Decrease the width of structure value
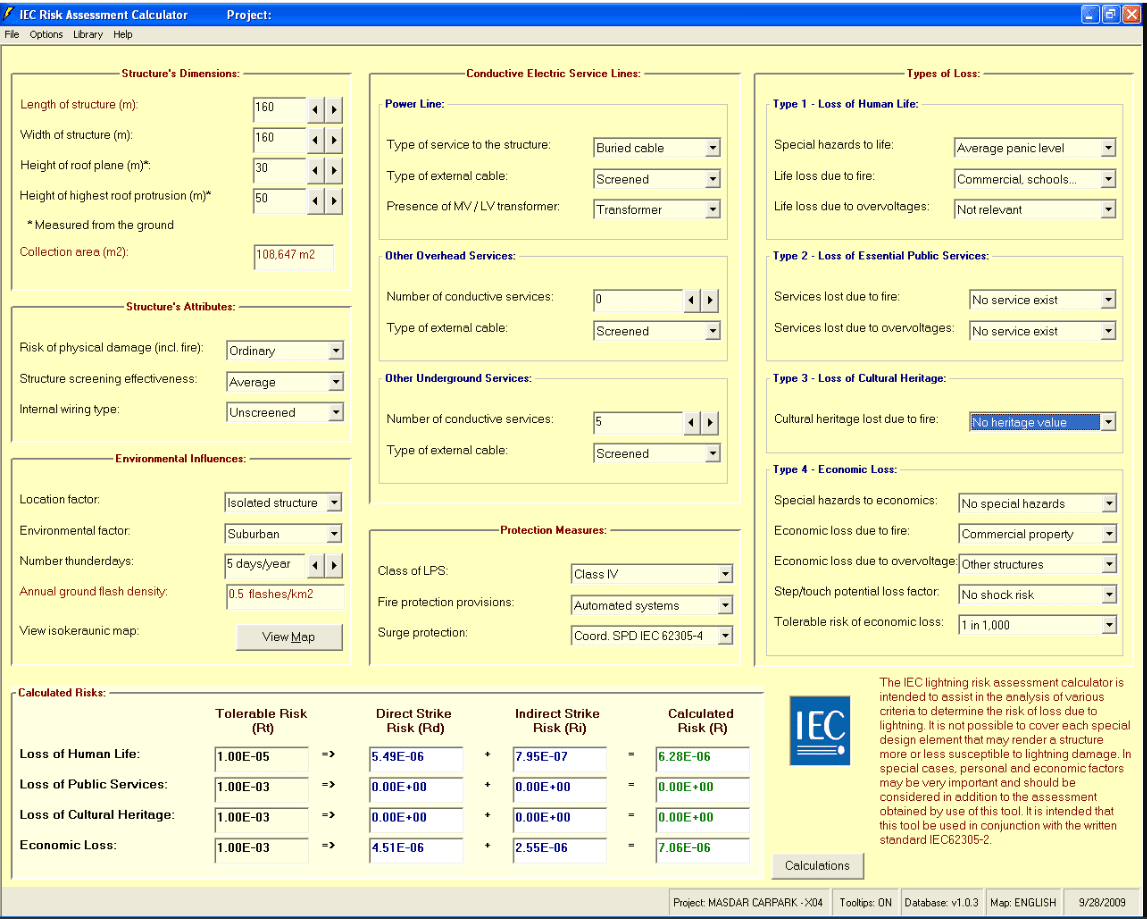 315,140
